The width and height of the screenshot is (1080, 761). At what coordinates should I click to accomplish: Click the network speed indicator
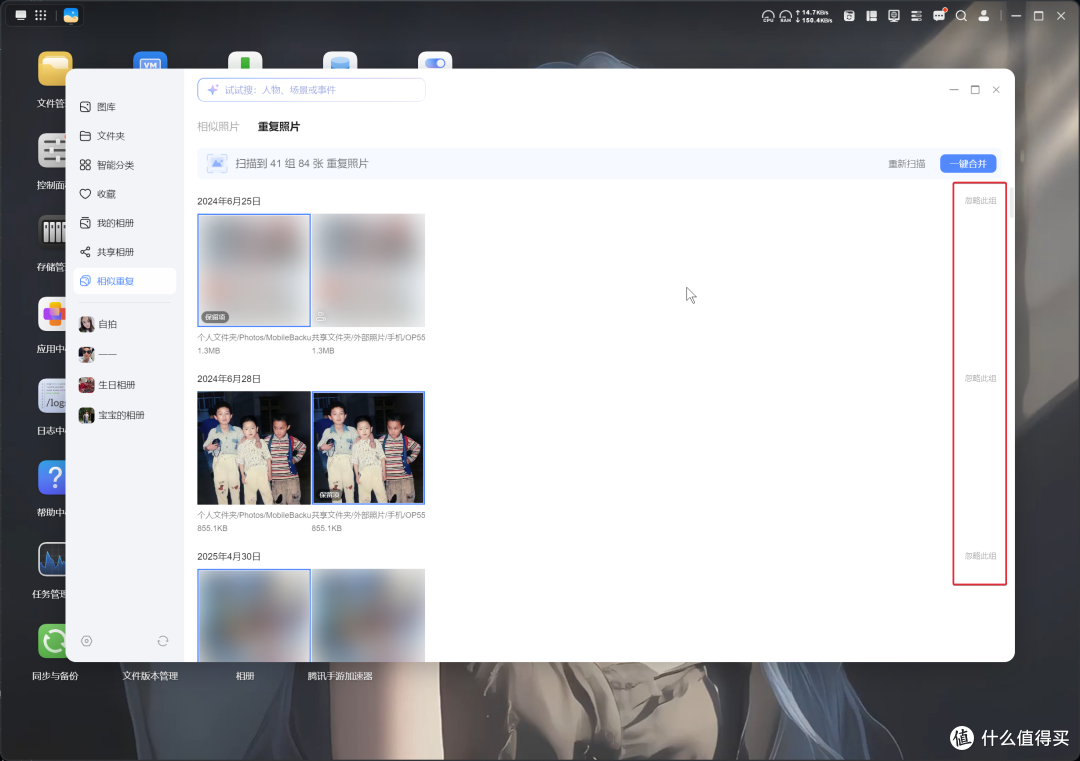coord(813,16)
